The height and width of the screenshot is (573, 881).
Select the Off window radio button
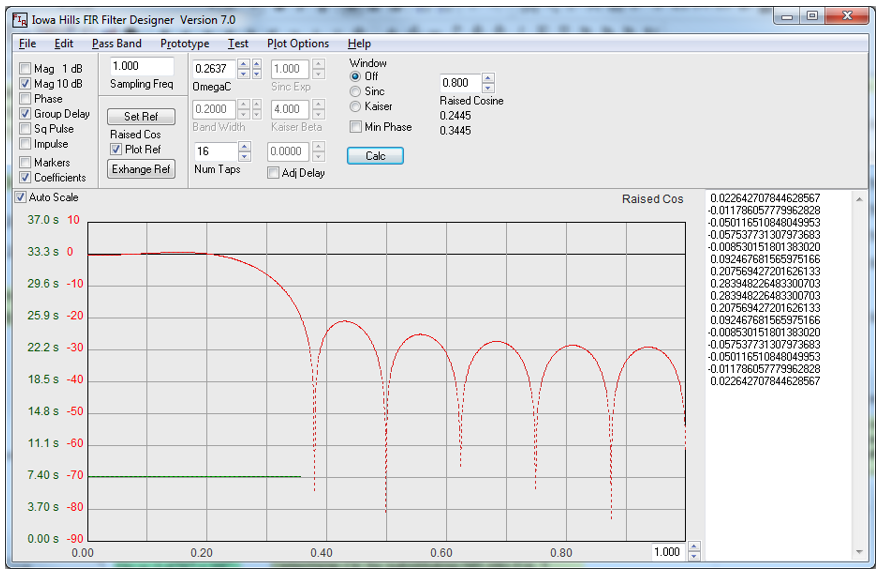tap(355, 76)
